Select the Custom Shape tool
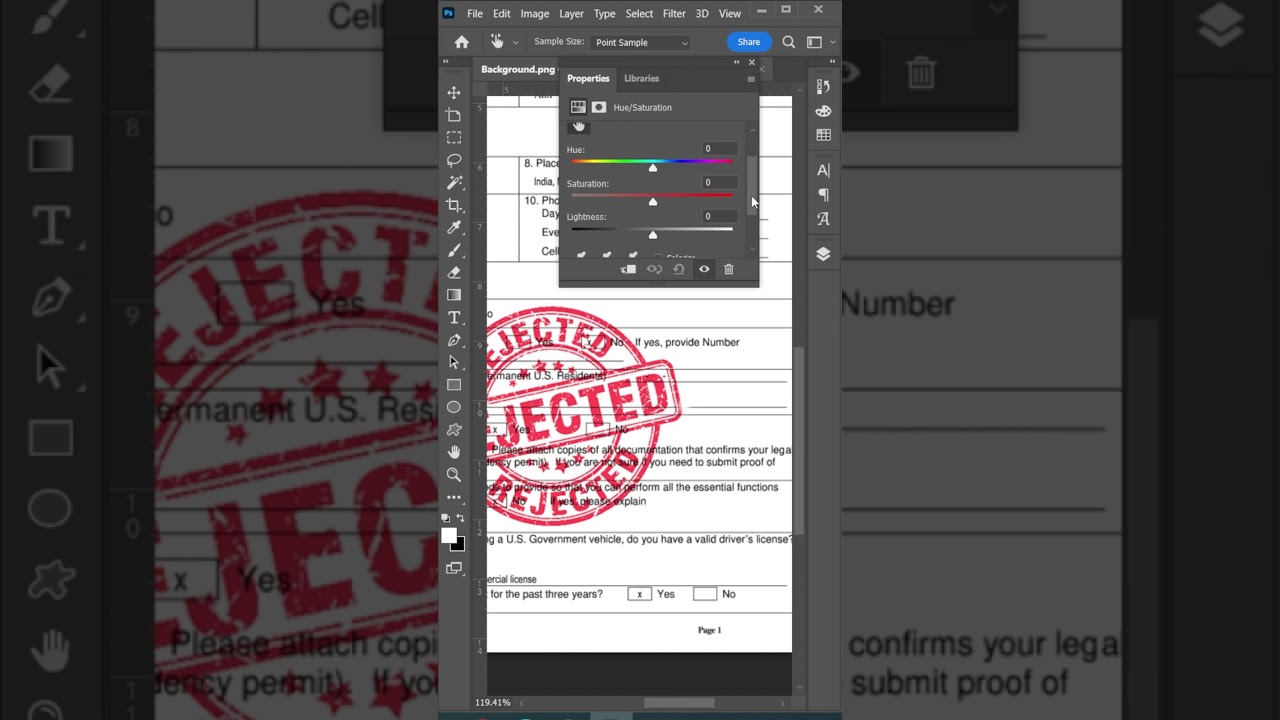1280x720 pixels. point(454,430)
